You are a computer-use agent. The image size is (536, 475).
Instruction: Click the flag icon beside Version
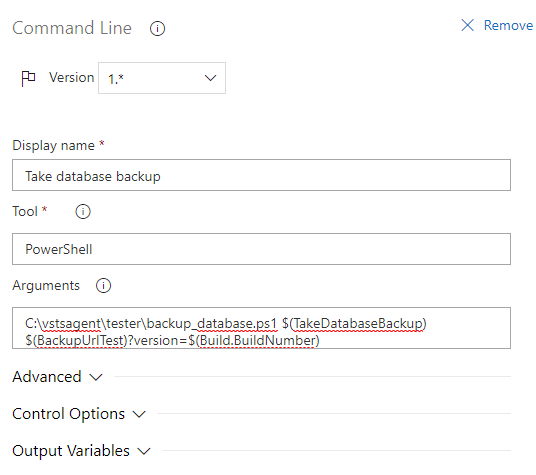(x=28, y=78)
